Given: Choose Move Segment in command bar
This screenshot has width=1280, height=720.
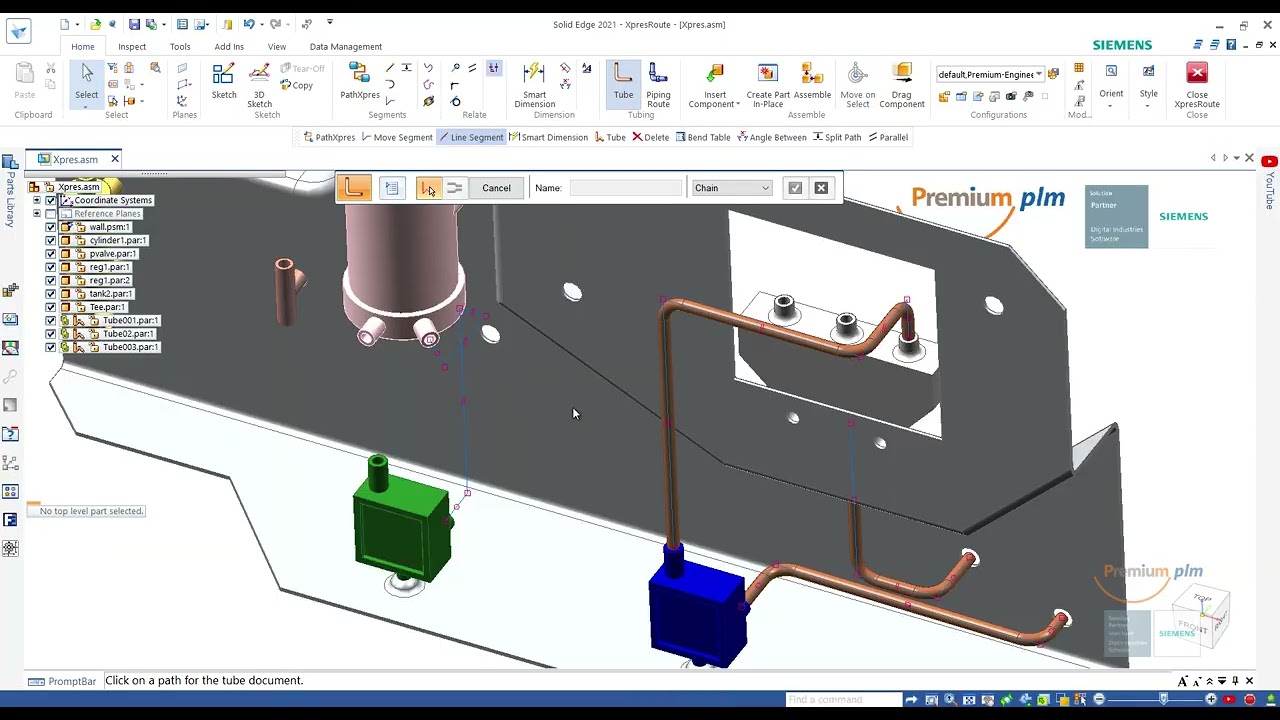Looking at the screenshot, I should 396,137.
